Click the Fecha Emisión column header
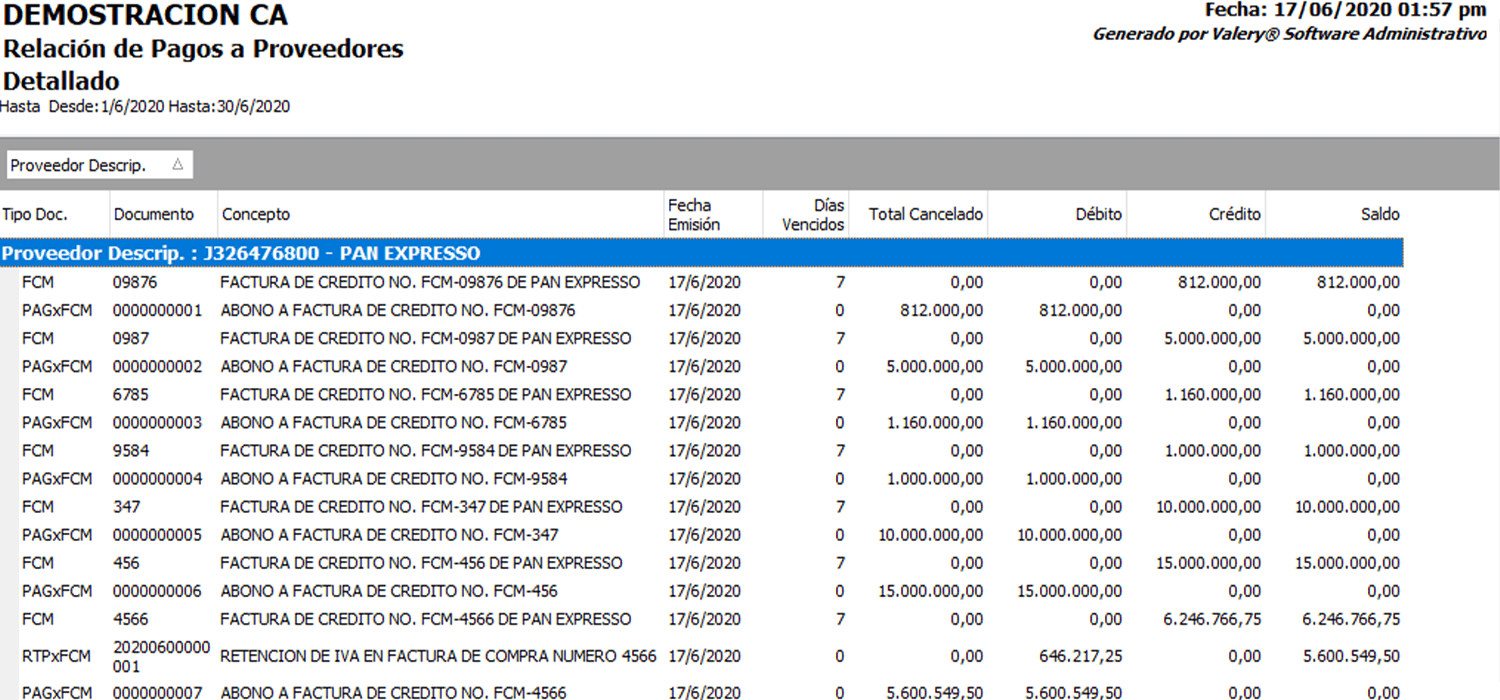Image resolution: width=1500 pixels, height=700 pixels. [690, 214]
